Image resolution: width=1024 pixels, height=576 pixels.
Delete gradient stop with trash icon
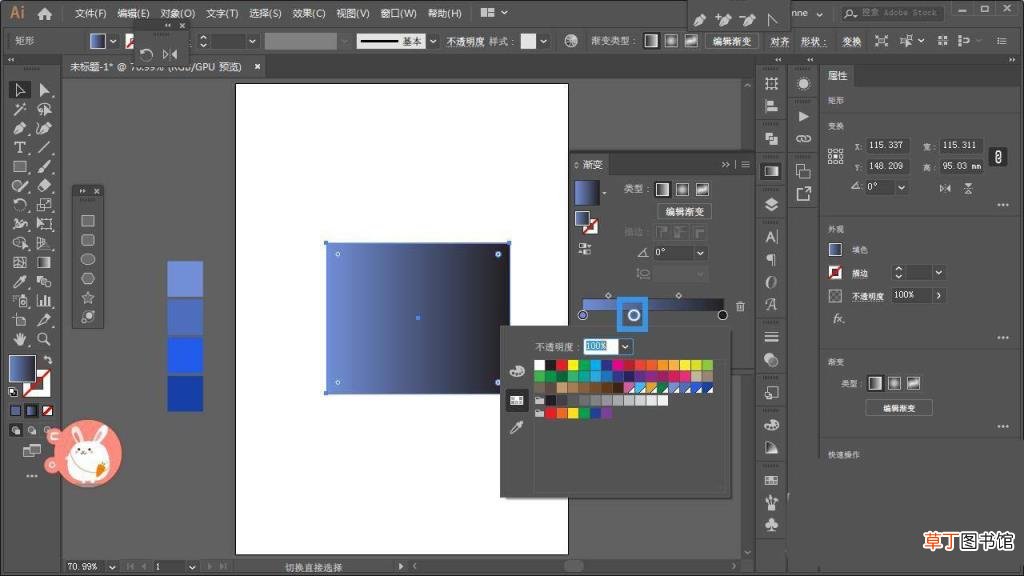740,306
